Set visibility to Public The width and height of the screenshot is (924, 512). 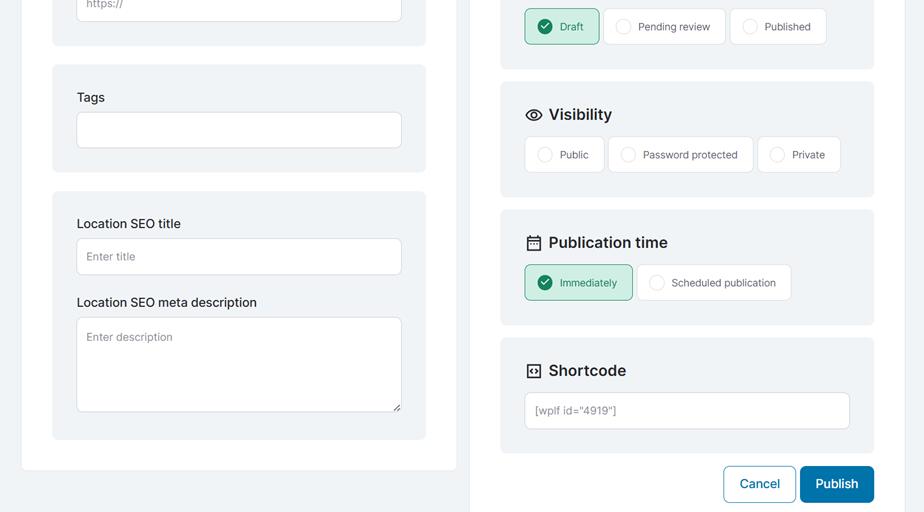click(x=564, y=154)
